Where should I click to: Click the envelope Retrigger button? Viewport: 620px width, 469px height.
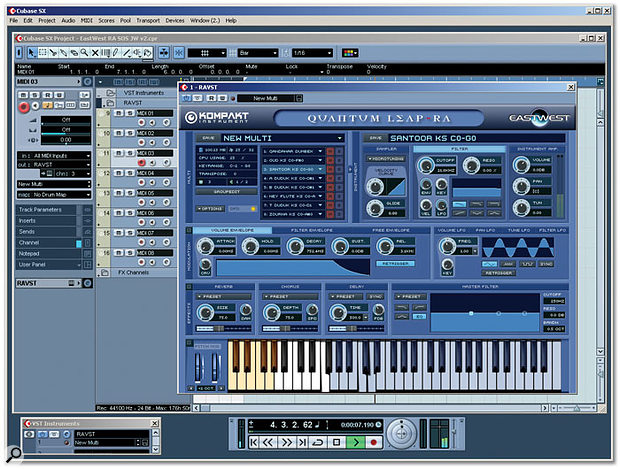tap(395, 263)
